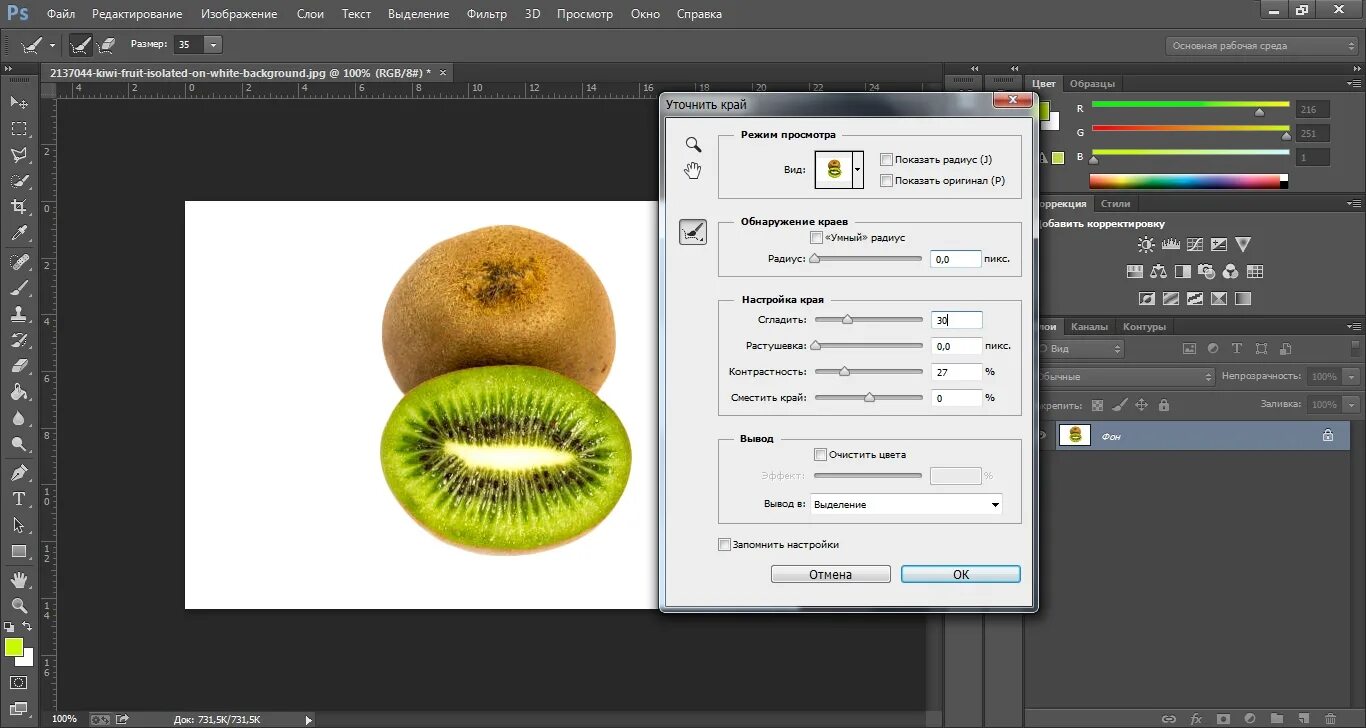This screenshot has width=1366, height=728.
Task: Select the Healing Brush tool
Action: point(19,262)
